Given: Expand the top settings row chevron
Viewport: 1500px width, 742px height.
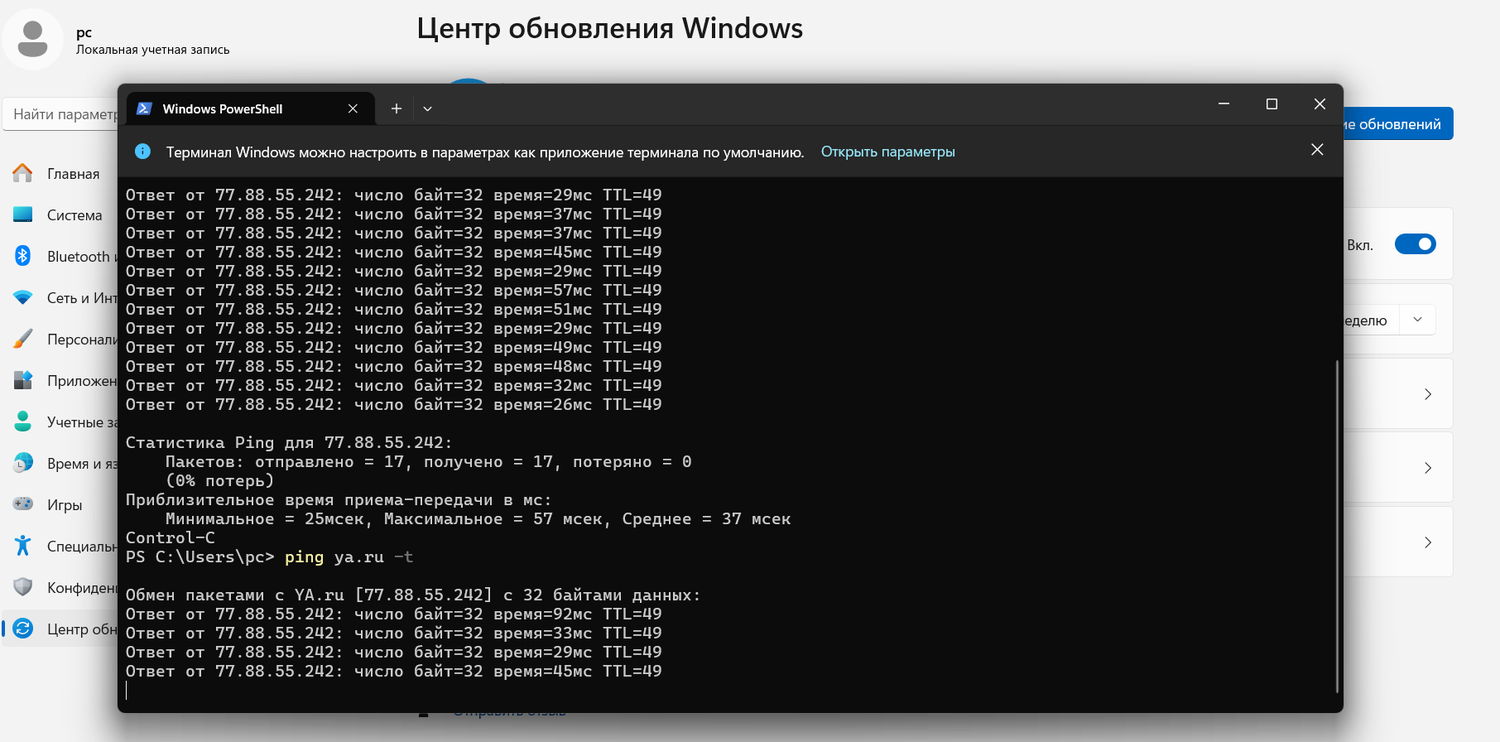Looking at the screenshot, I should pyautogui.click(x=1427, y=394).
